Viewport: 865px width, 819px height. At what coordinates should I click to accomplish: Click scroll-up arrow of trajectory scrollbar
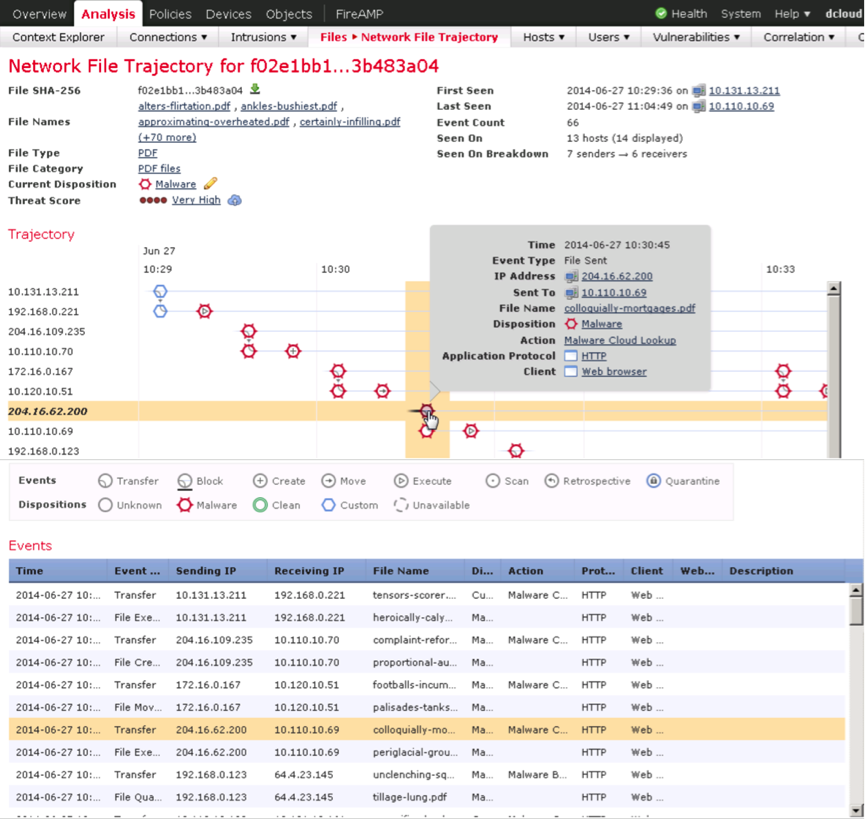[834, 288]
